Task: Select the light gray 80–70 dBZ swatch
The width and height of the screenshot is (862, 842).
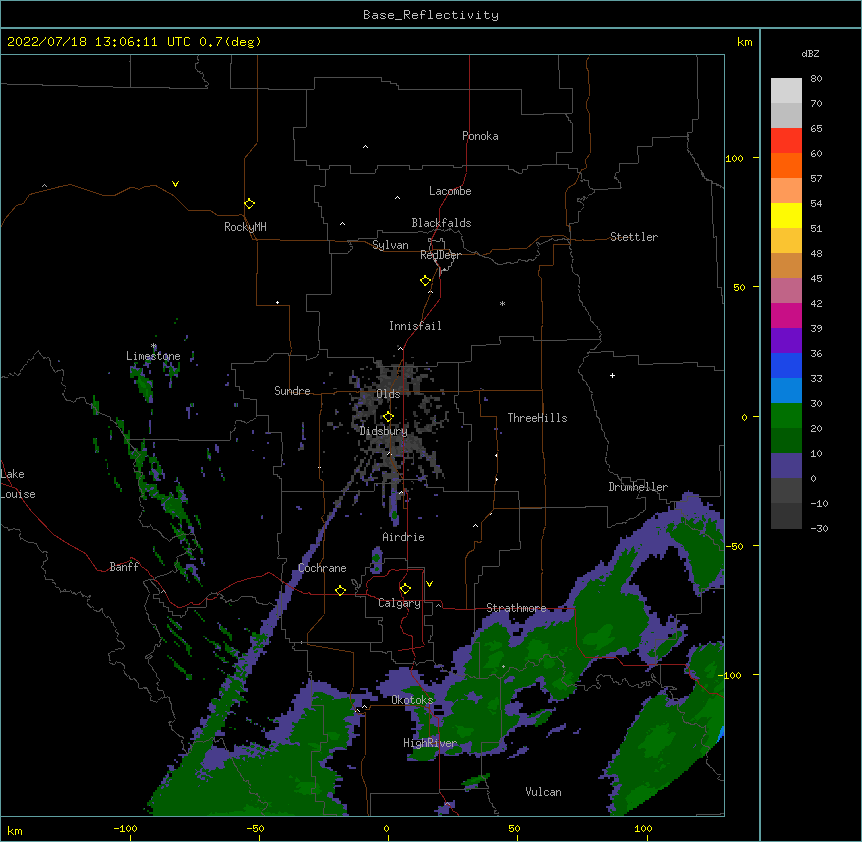Action: (786, 90)
